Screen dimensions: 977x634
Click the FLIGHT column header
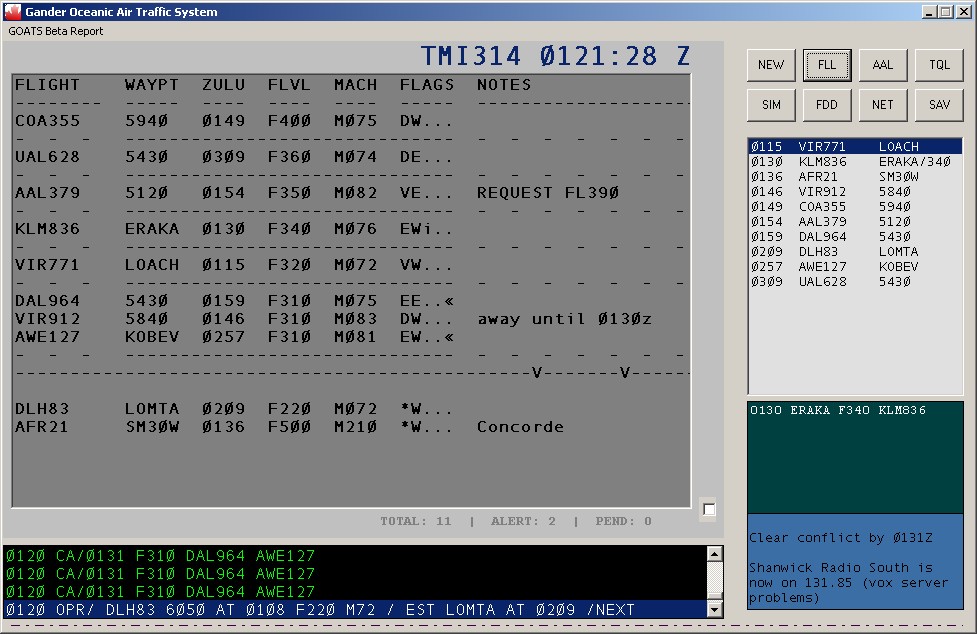click(47, 85)
